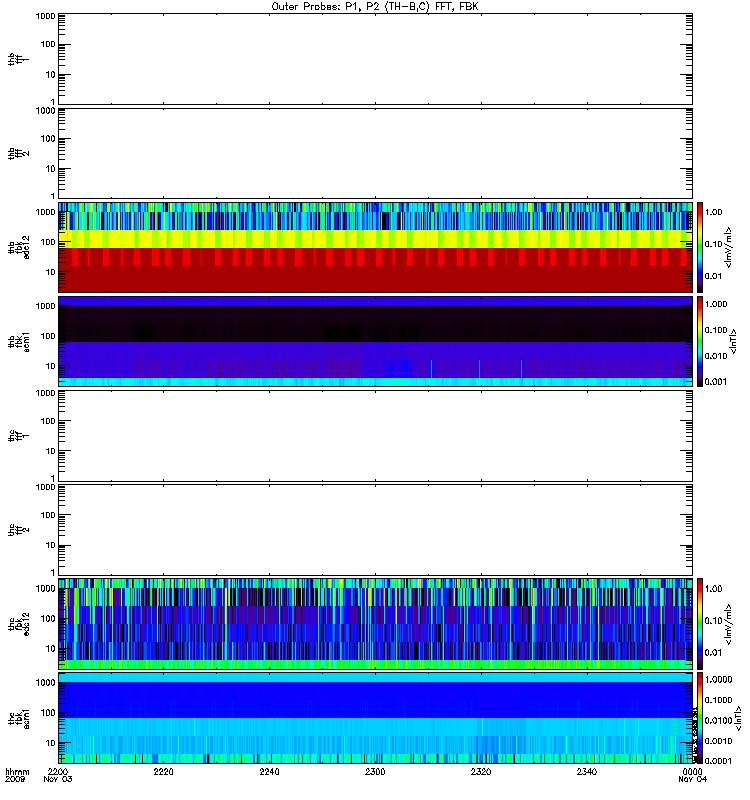Image resolution: width=750 pixels, height=800 pixels.
Task: Click the "0000" time axis label
Action: 692,772
